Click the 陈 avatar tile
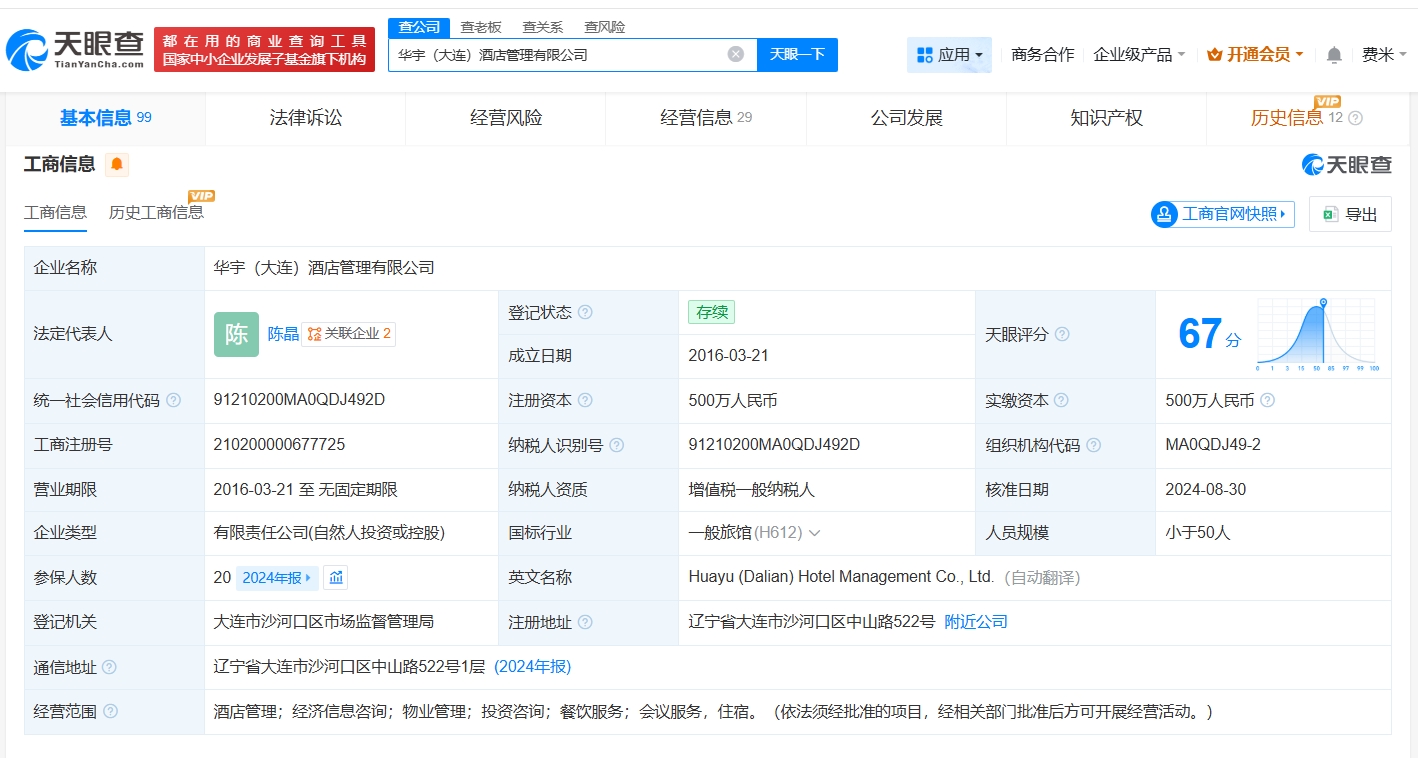The height and width of the screenshot is (758, 1418). tap(236, 334)
